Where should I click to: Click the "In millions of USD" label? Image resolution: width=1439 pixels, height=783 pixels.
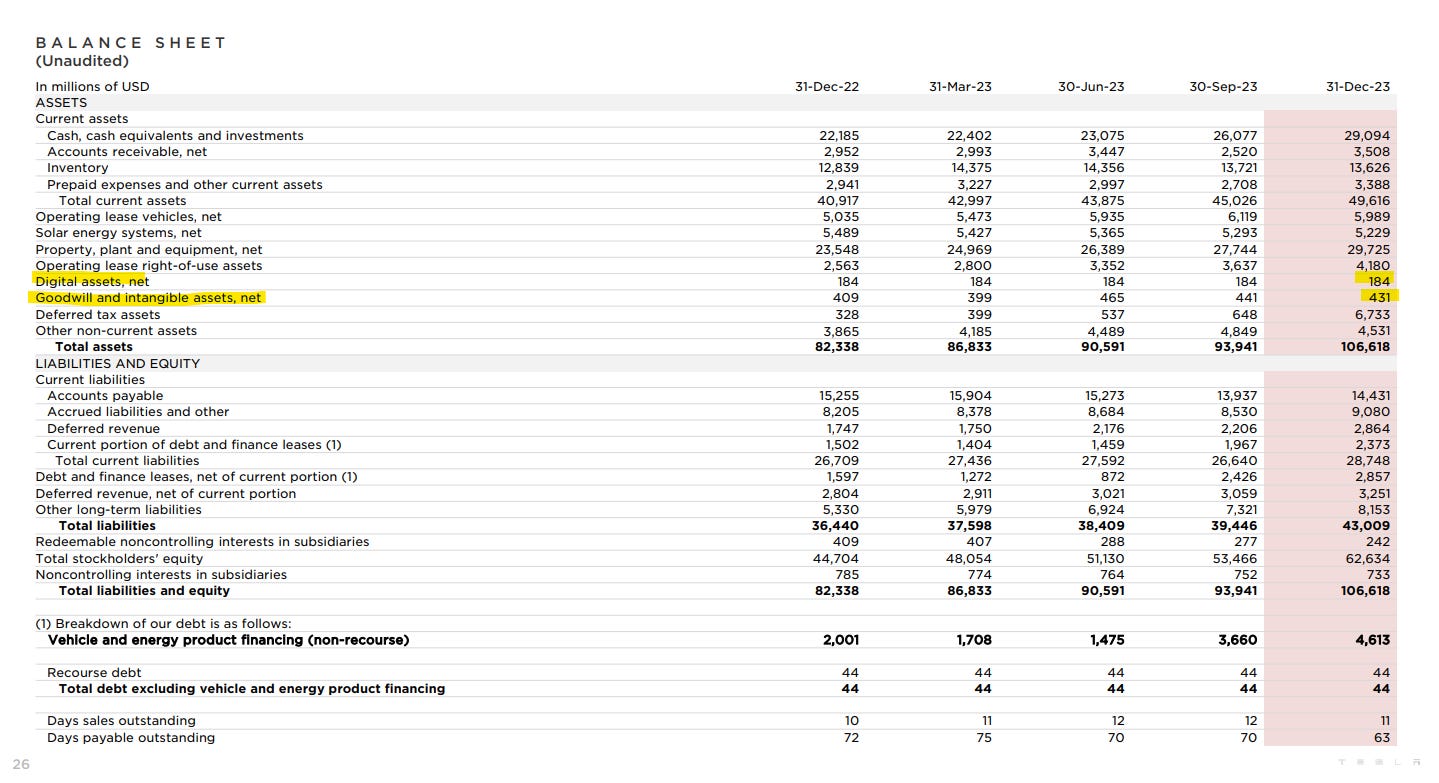tap(92, 87)
